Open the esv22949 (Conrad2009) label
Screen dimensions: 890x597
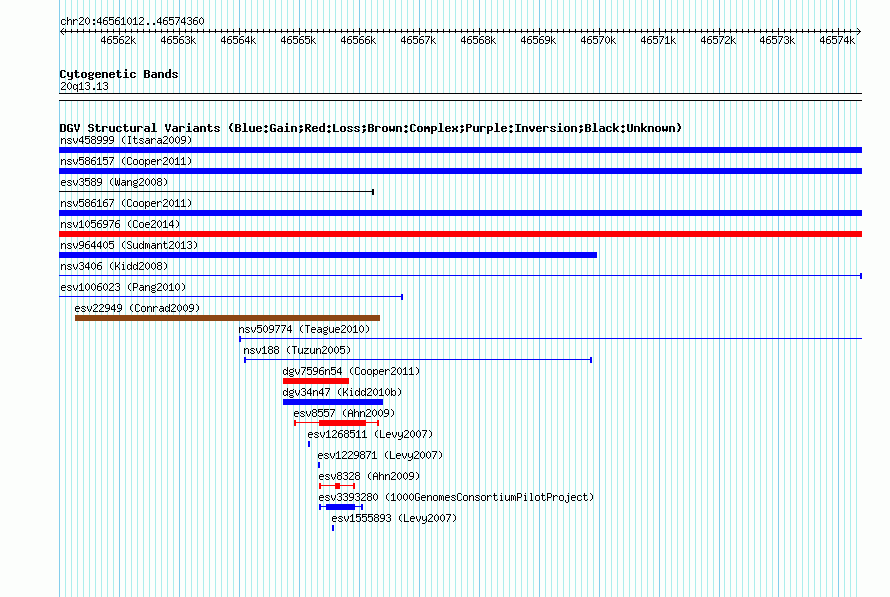137,308
